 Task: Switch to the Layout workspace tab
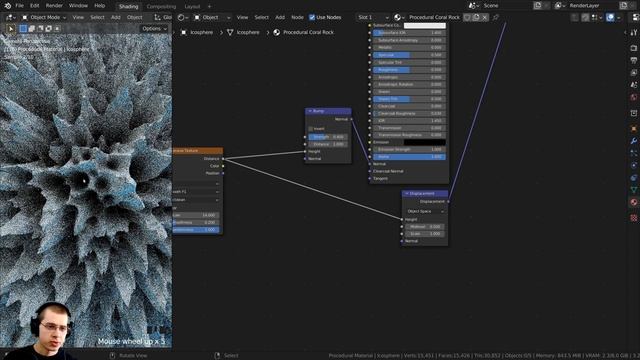pos(192,7)
